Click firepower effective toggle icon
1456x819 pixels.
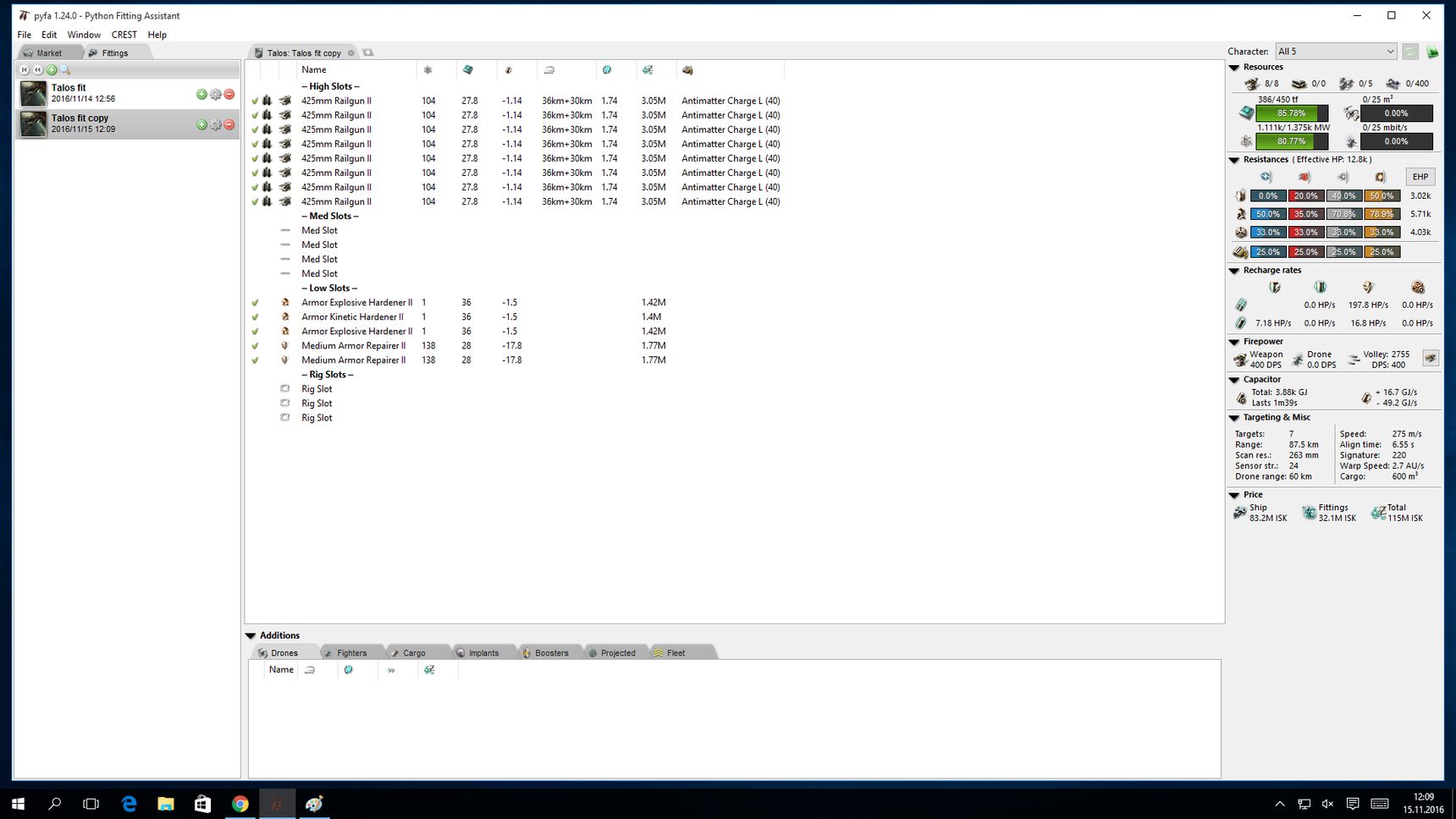1431,358
